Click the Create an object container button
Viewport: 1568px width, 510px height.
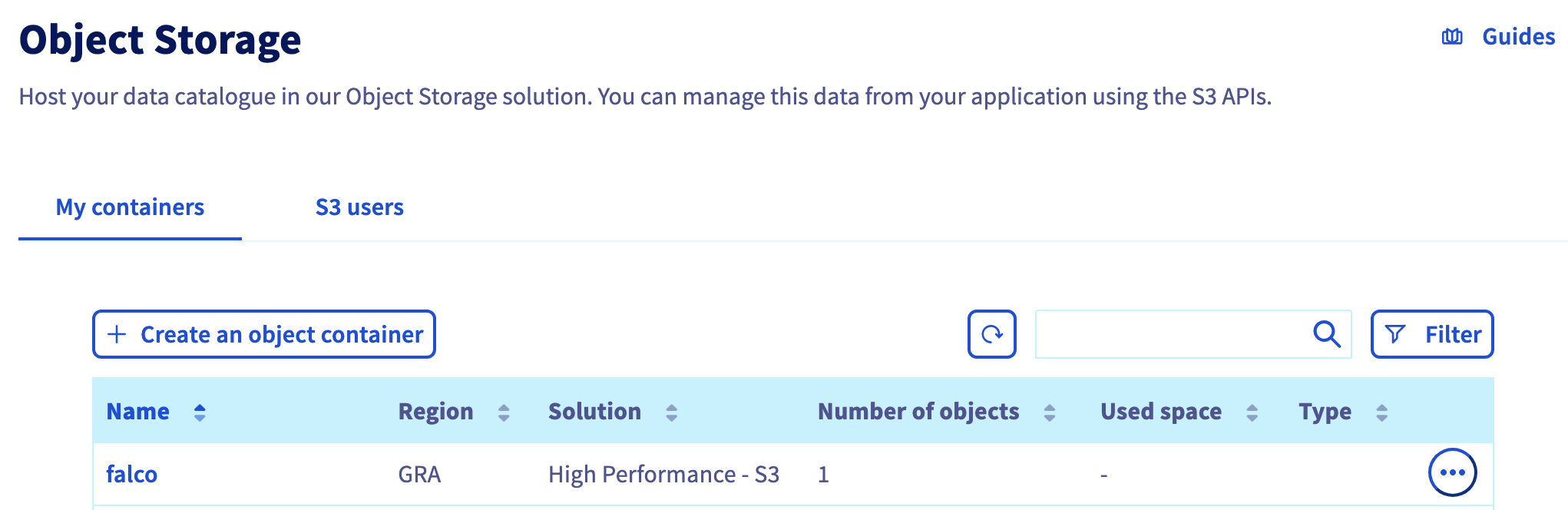263,334
